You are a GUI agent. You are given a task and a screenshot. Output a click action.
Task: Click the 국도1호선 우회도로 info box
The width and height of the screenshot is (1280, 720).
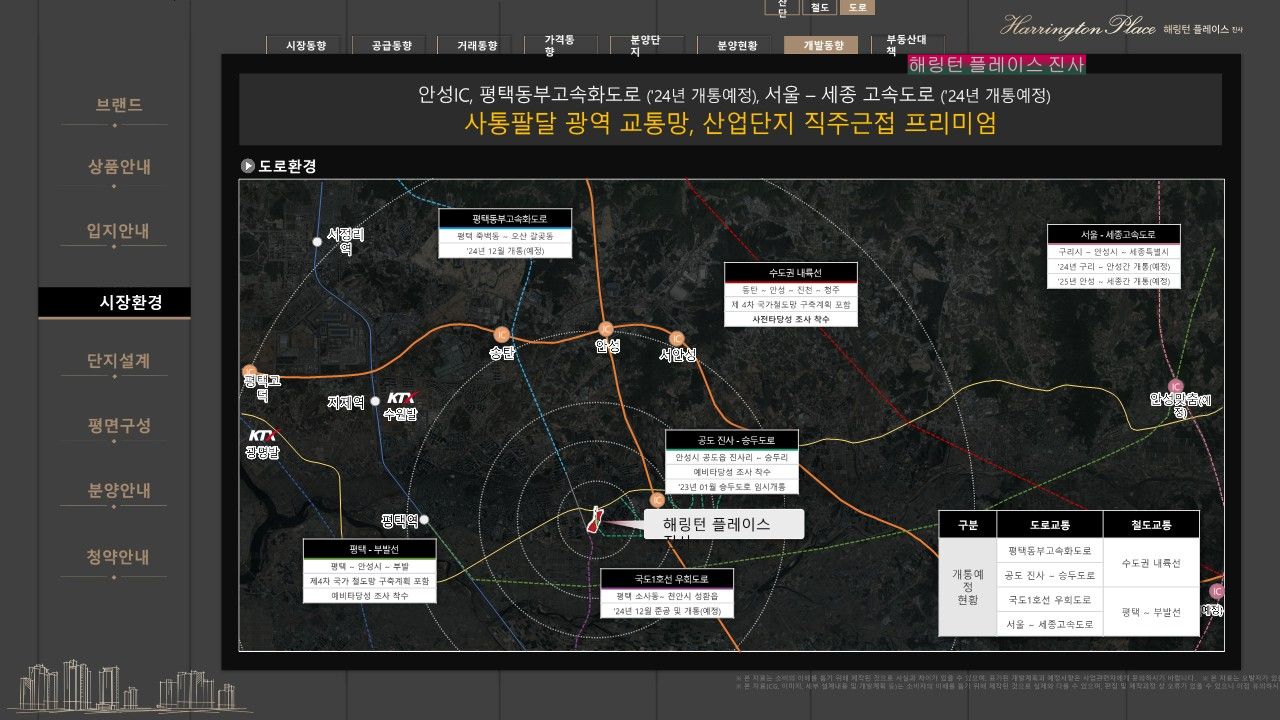667,594
